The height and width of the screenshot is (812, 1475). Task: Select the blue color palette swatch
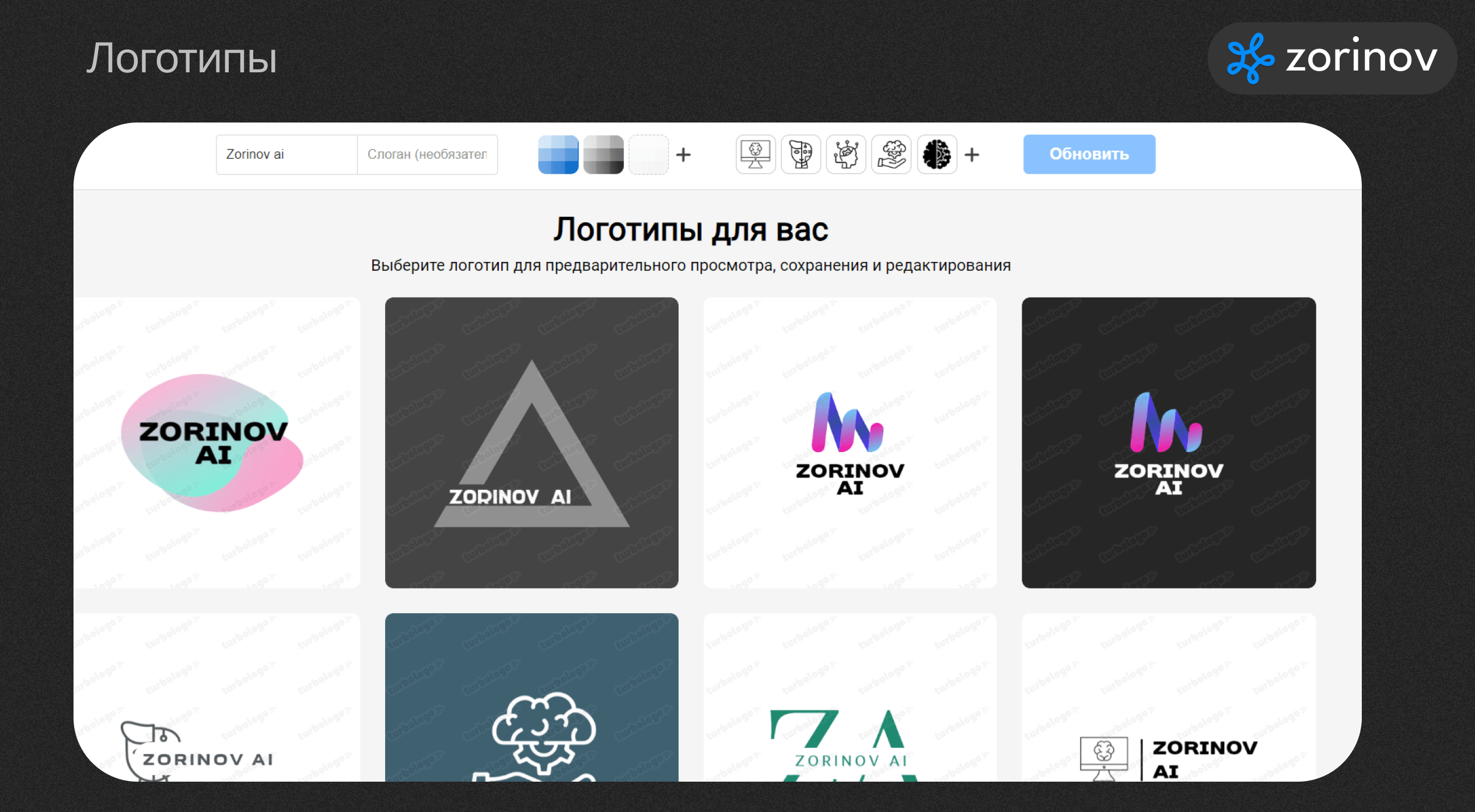point(558,155)
